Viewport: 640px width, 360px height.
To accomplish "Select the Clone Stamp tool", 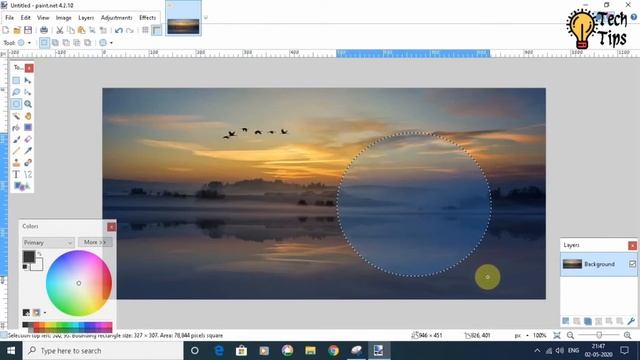I will [16, 163].
